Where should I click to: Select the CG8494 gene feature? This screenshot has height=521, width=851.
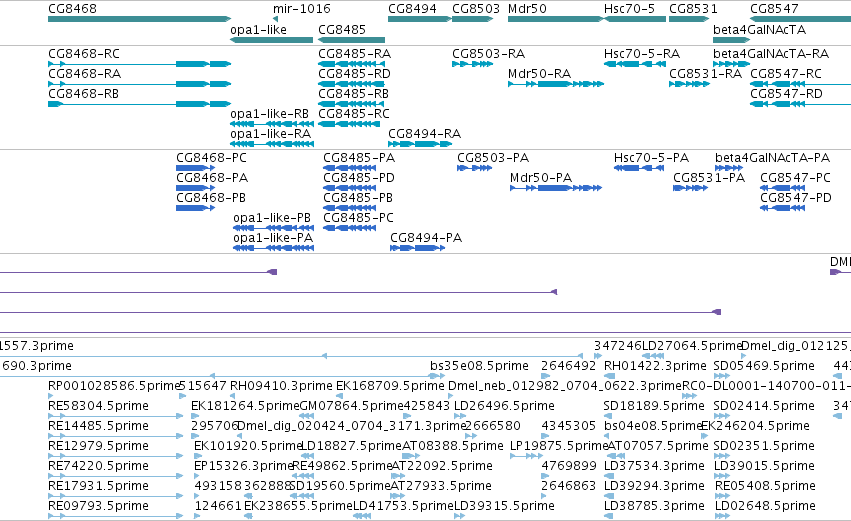tap(420, 19)
